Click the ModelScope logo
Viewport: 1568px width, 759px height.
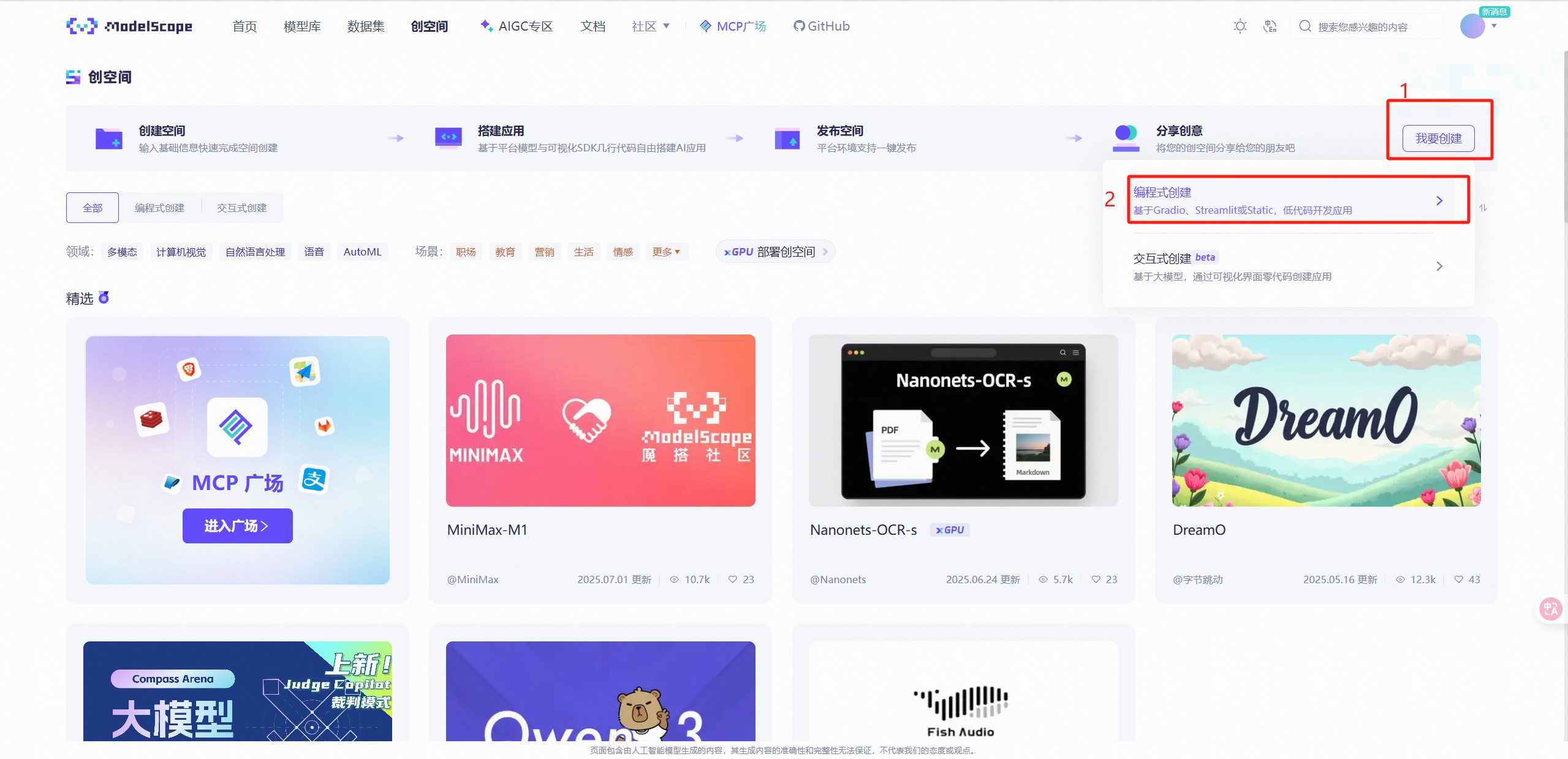(x=129, y=26)
